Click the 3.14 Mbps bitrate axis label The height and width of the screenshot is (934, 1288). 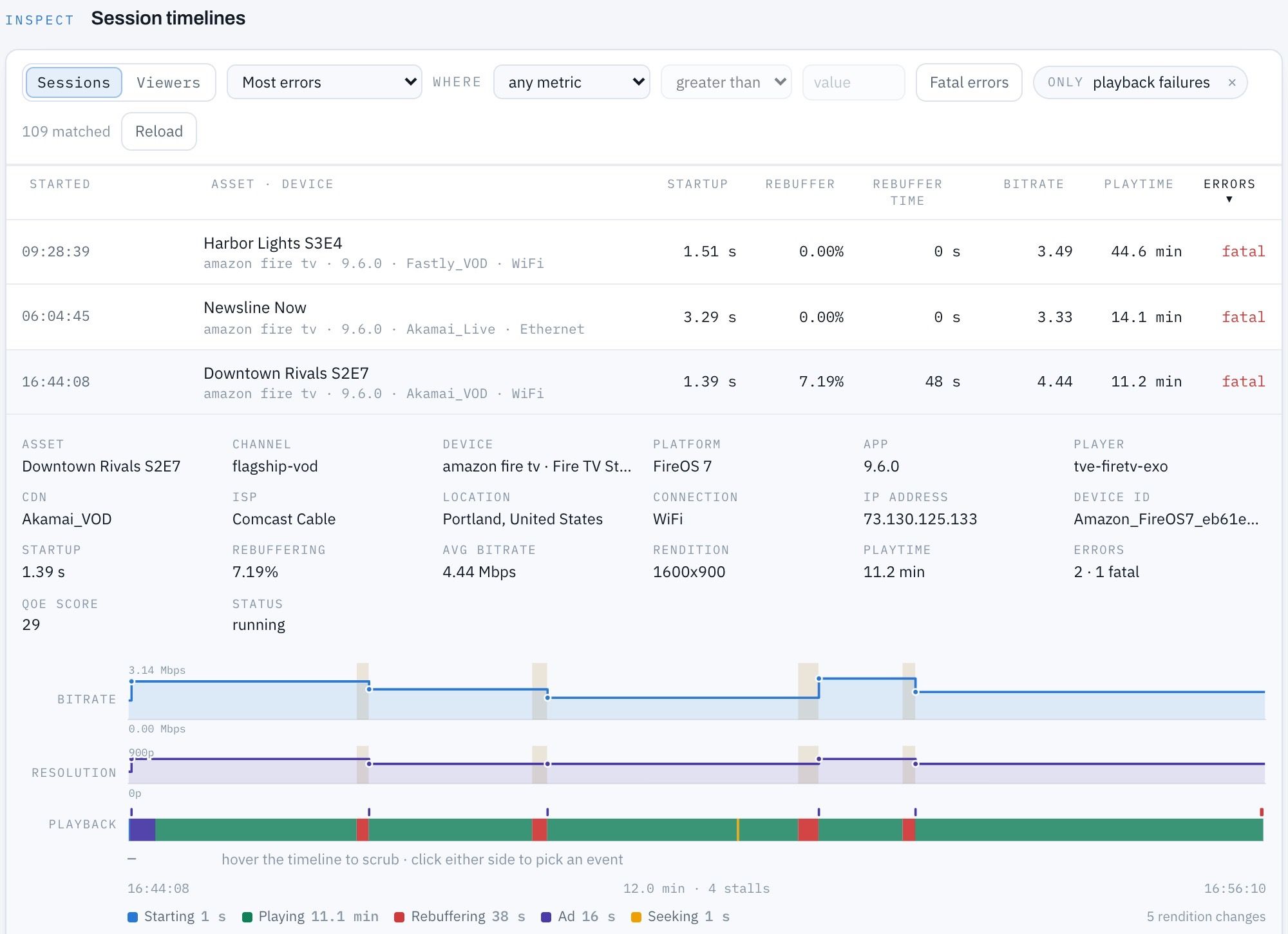coord(157,670)
